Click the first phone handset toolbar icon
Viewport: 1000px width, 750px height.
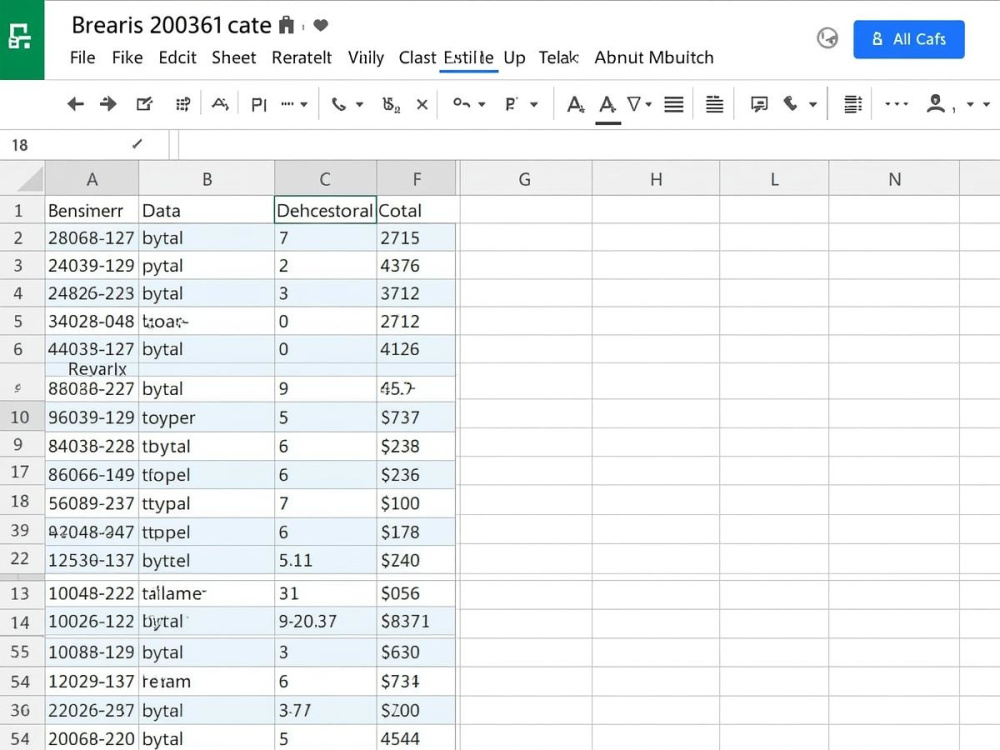(x=338, y=104)
